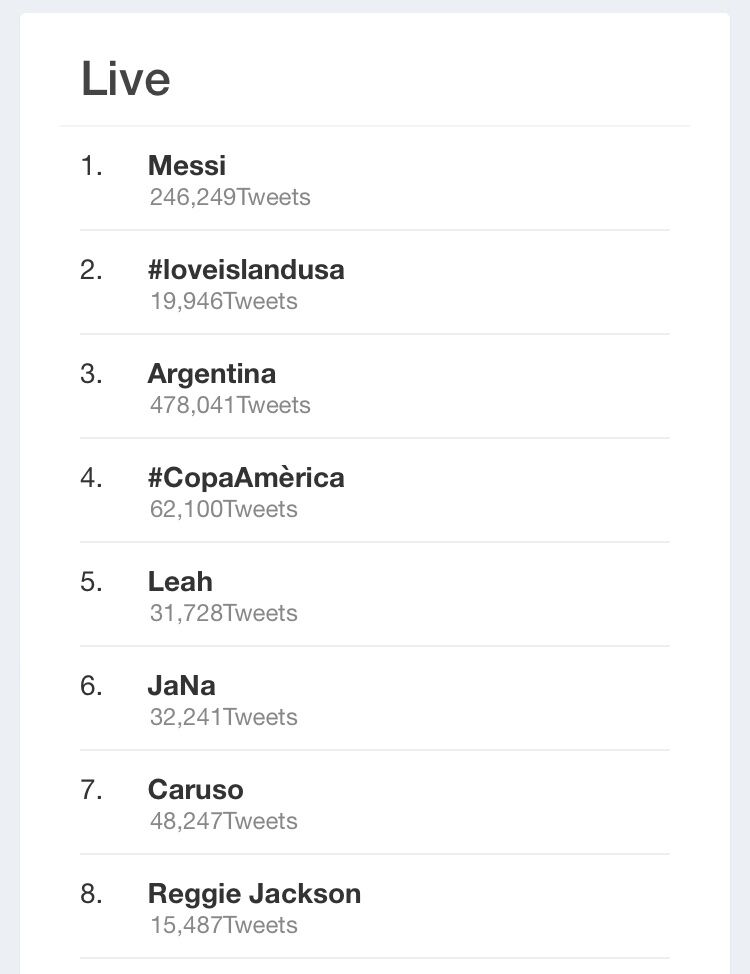Viewport: 750px width, 974px height.
Task: Open the Messi trending topic
Action: (x=187, y=166)
